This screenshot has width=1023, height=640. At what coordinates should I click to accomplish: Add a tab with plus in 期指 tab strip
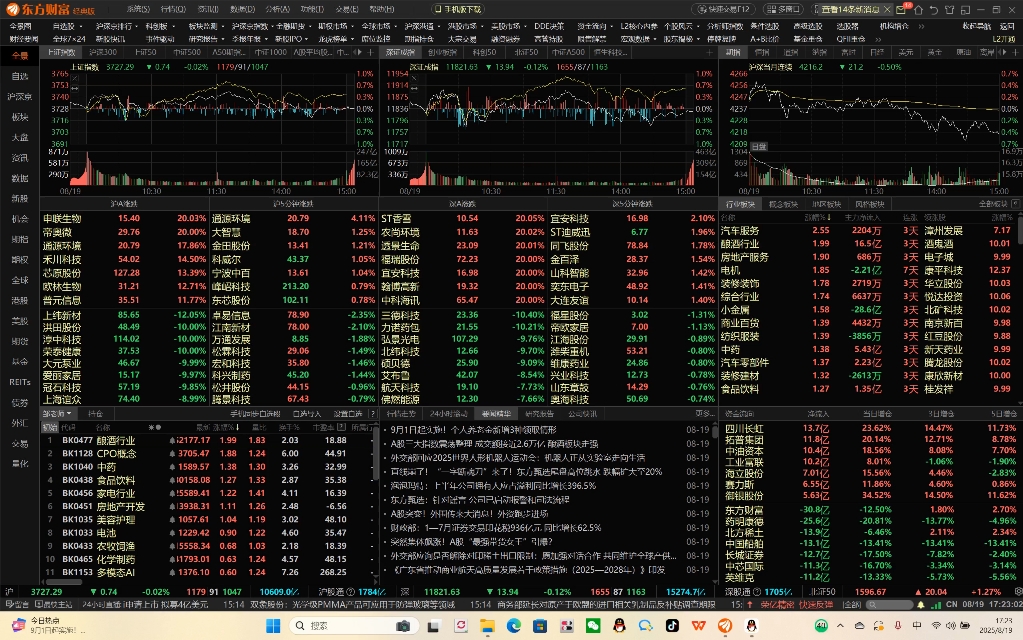[1015, 52]
